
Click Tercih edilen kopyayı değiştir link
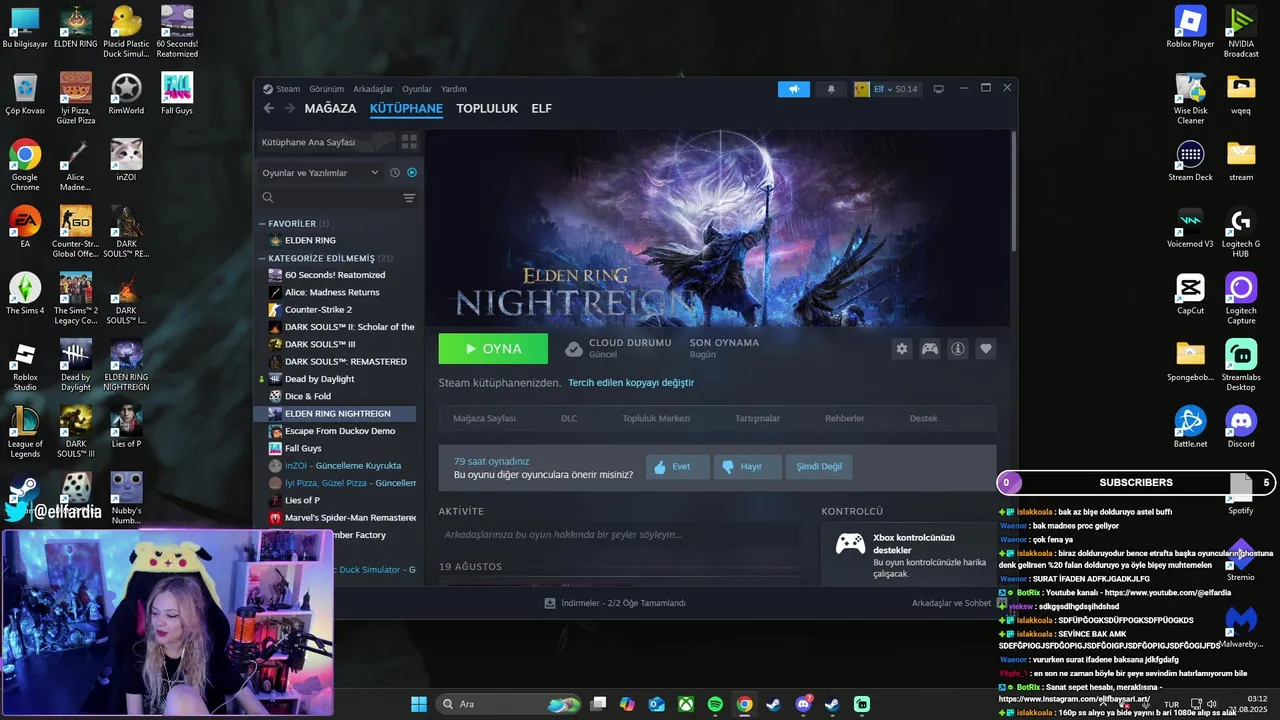coord(631,383)
